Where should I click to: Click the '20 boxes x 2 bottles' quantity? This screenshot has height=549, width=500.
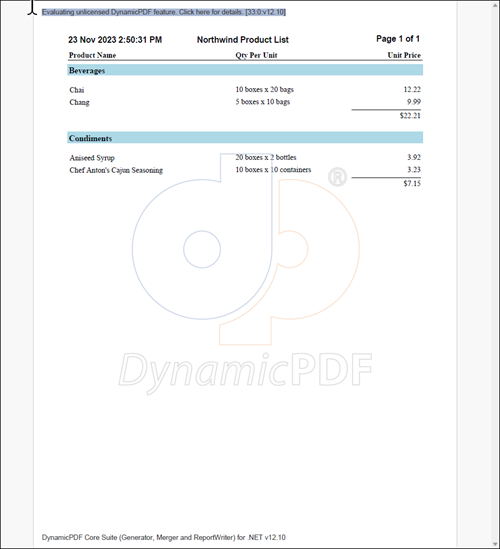[266, 158]
